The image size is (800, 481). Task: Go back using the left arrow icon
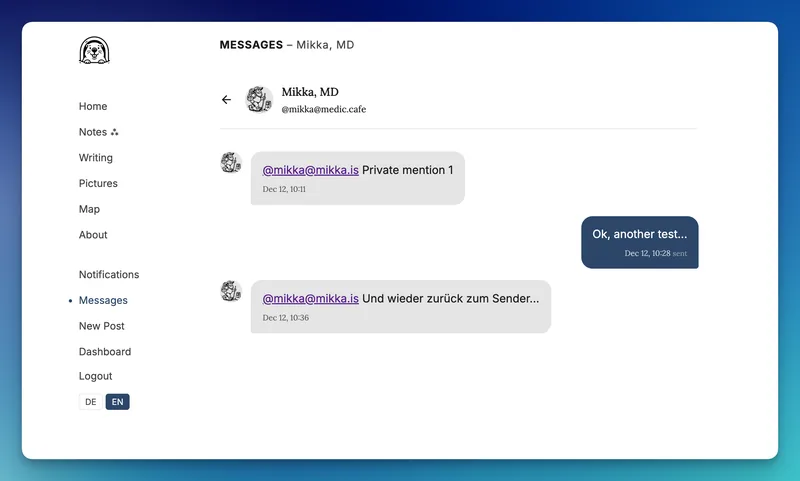[226, 100]
